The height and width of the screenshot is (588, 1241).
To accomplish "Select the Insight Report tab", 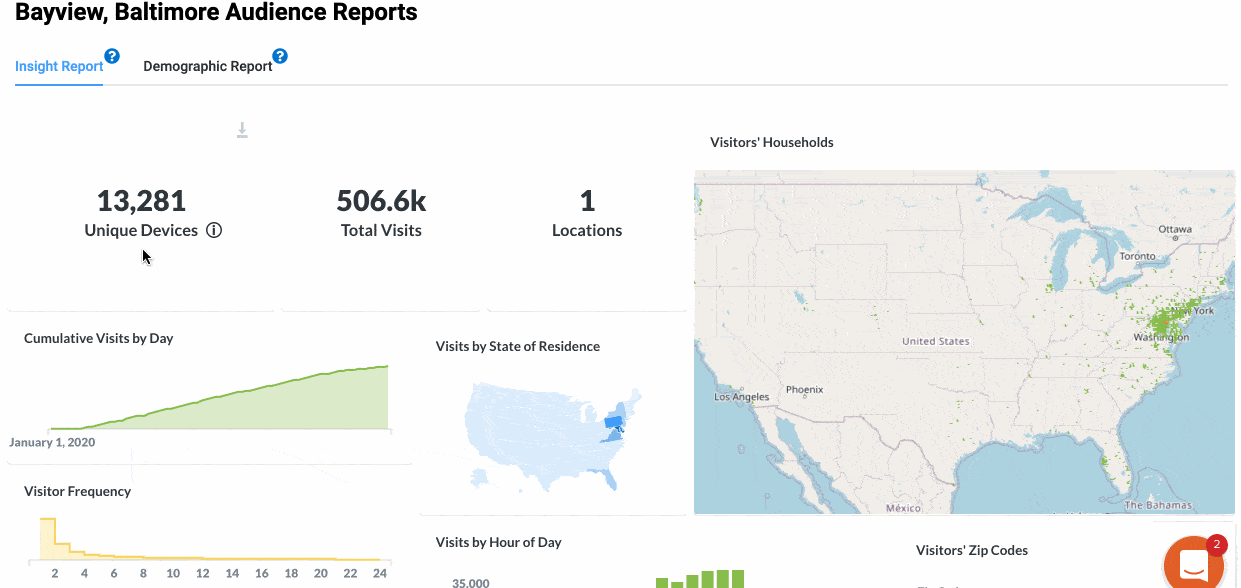I will tap(59, 67).
